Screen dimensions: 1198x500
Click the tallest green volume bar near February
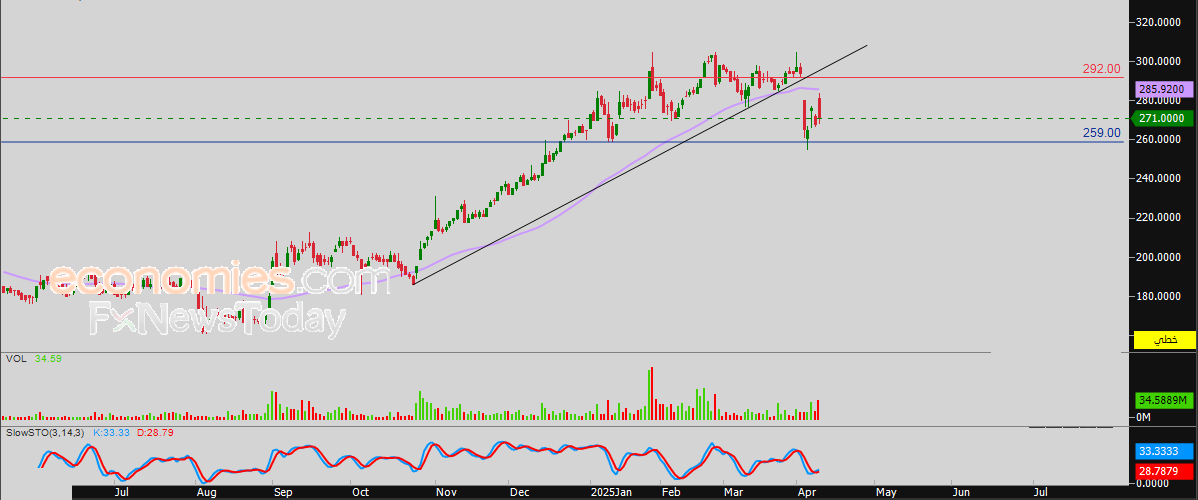[650, 394]
